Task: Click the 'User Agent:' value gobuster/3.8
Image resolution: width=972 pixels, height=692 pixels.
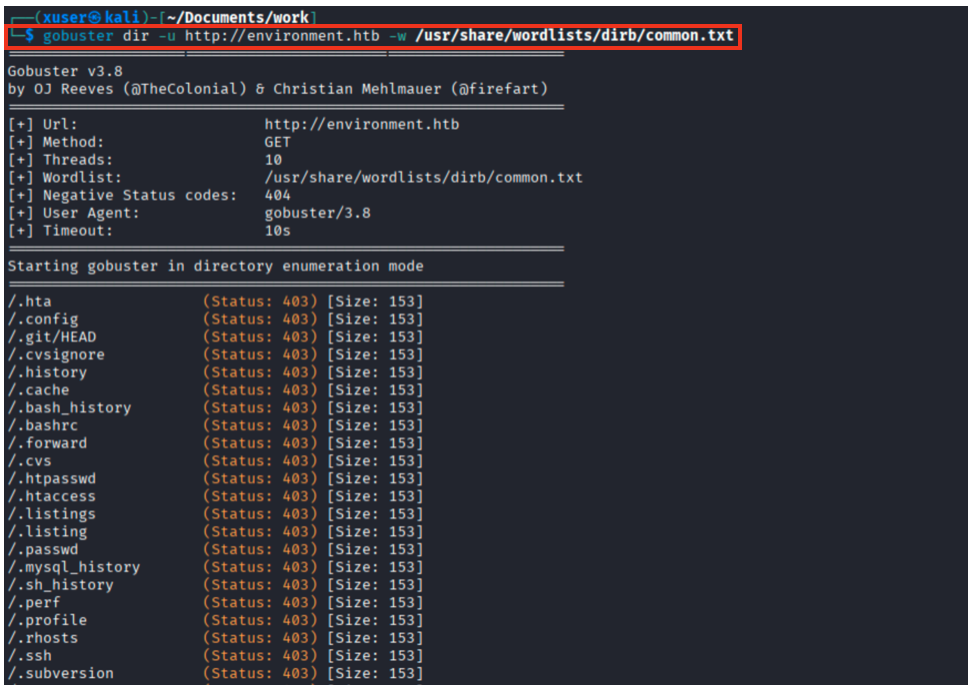Action: click(317, 213)
